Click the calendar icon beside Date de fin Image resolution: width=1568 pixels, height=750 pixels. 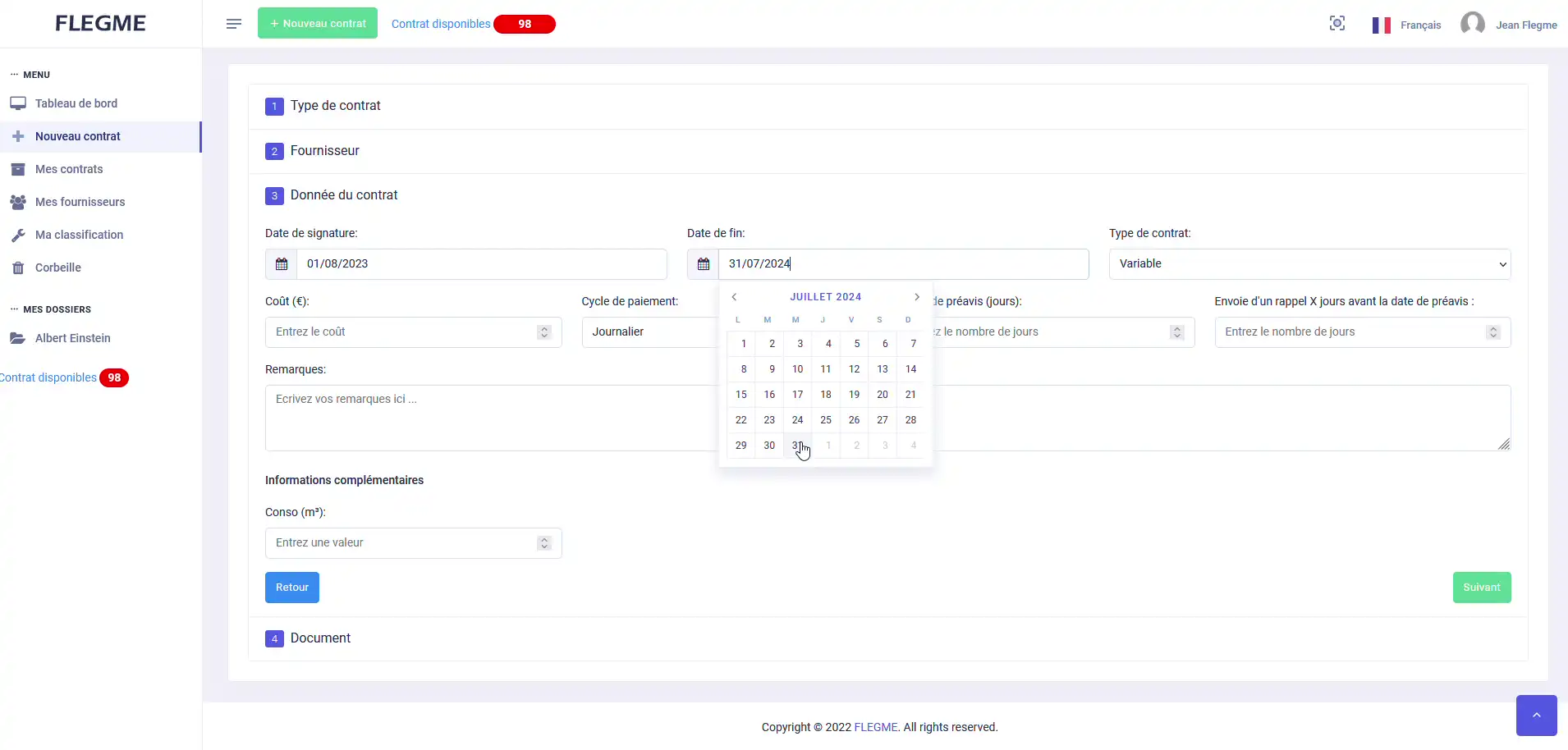pyautogui.click(x=704, y=264)
